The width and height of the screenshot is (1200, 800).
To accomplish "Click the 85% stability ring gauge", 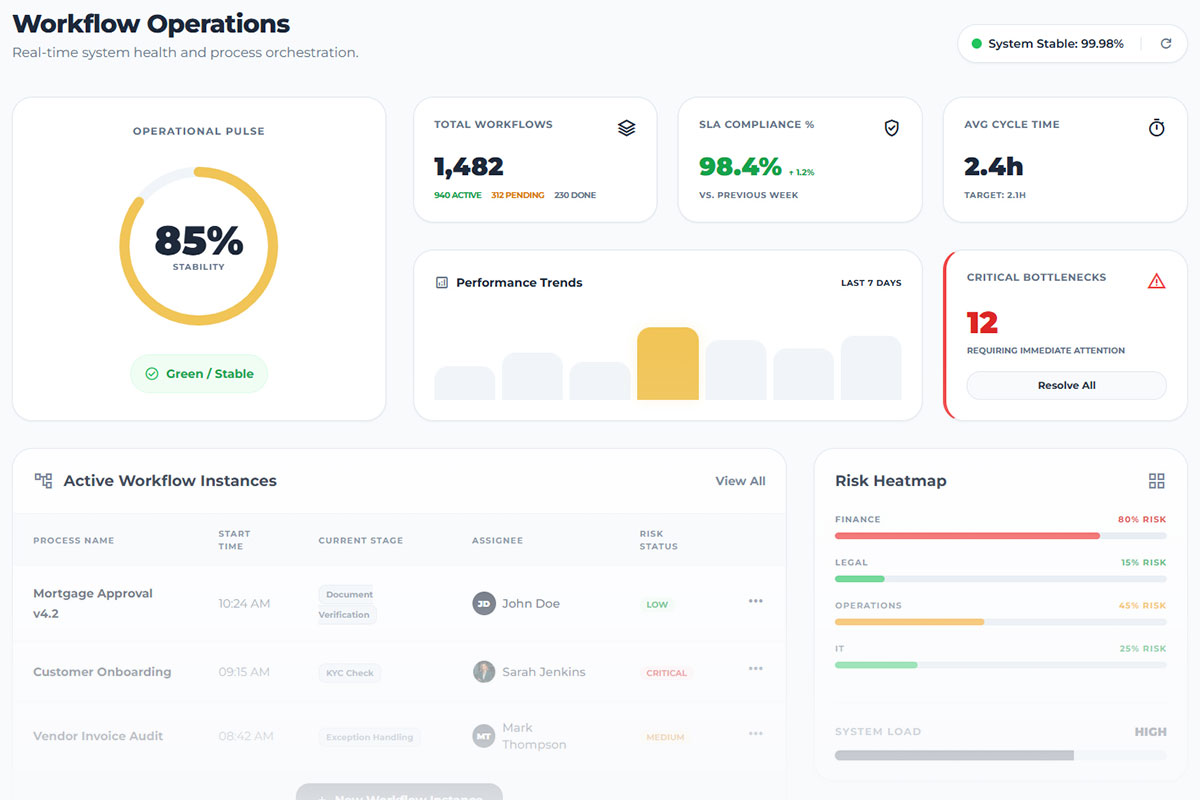I will point(199,246).
